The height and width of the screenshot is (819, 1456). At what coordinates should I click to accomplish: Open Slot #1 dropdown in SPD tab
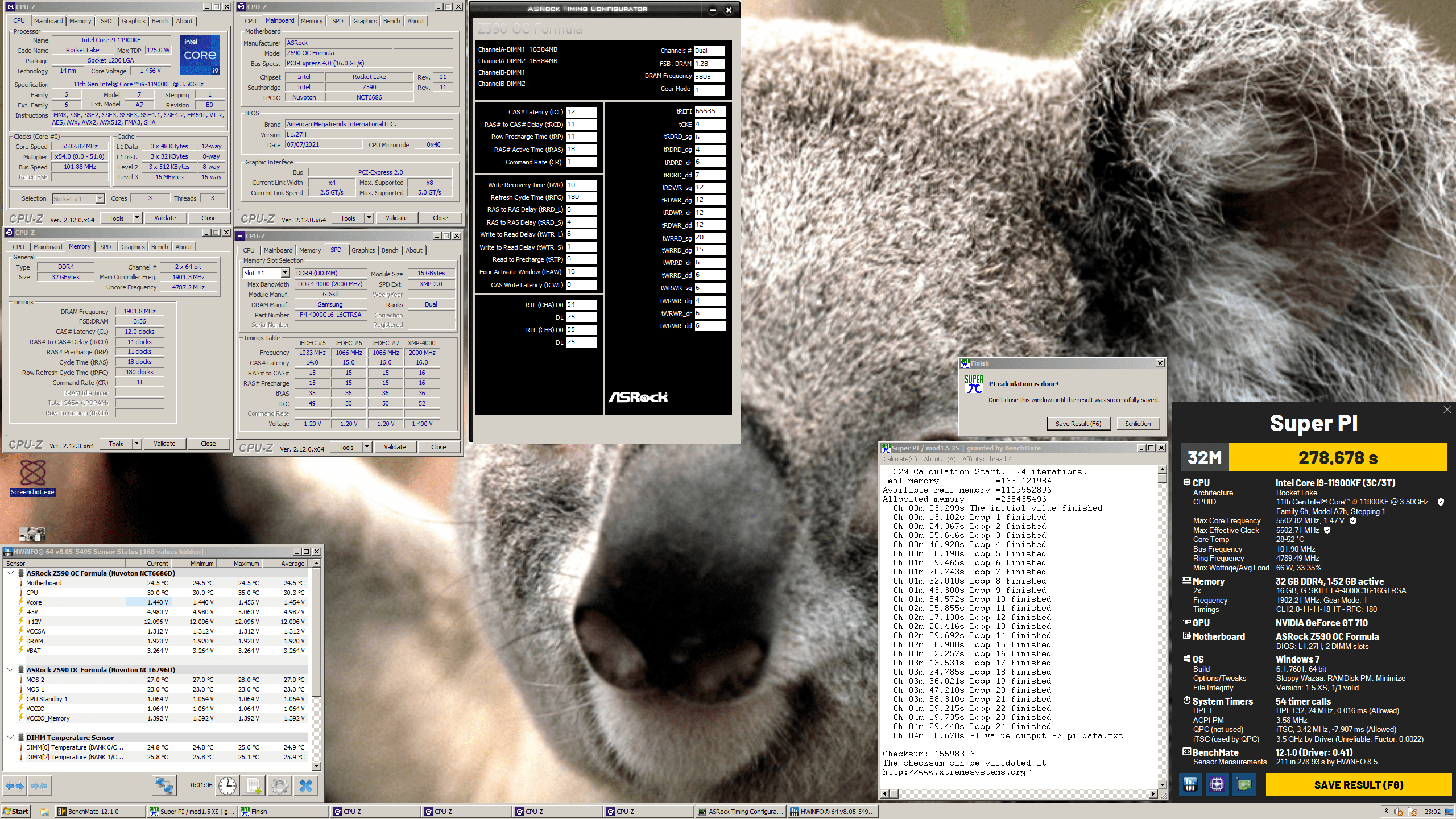(x=285, y=273)
